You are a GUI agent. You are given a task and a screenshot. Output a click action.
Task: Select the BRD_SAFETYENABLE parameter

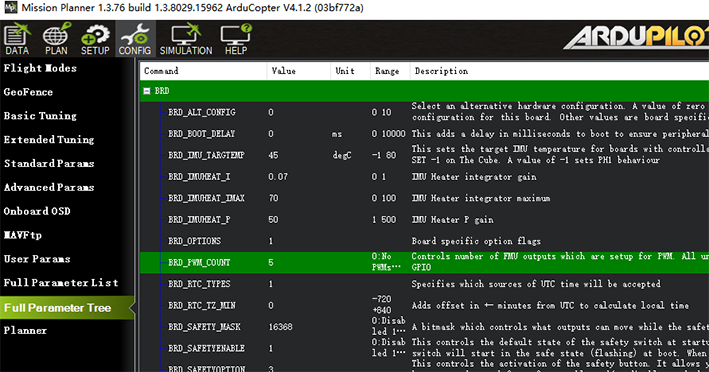[x=206, y=348]
